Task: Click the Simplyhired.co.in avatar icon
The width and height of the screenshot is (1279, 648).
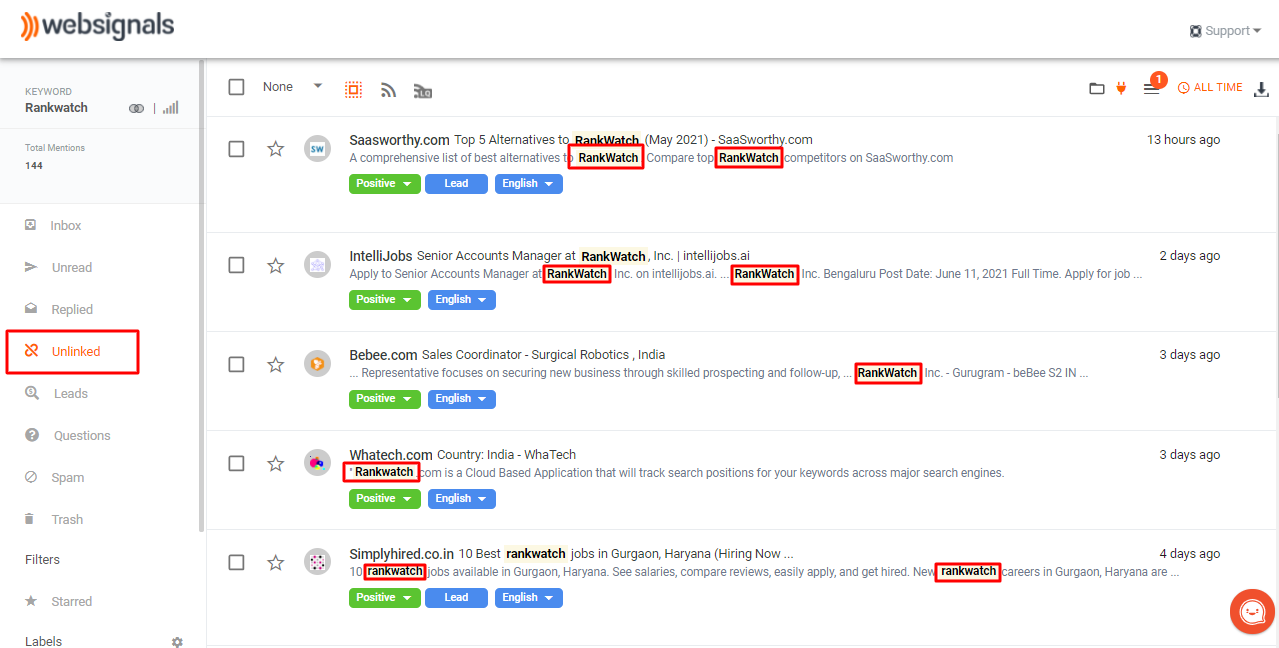Action: point(317,561)
